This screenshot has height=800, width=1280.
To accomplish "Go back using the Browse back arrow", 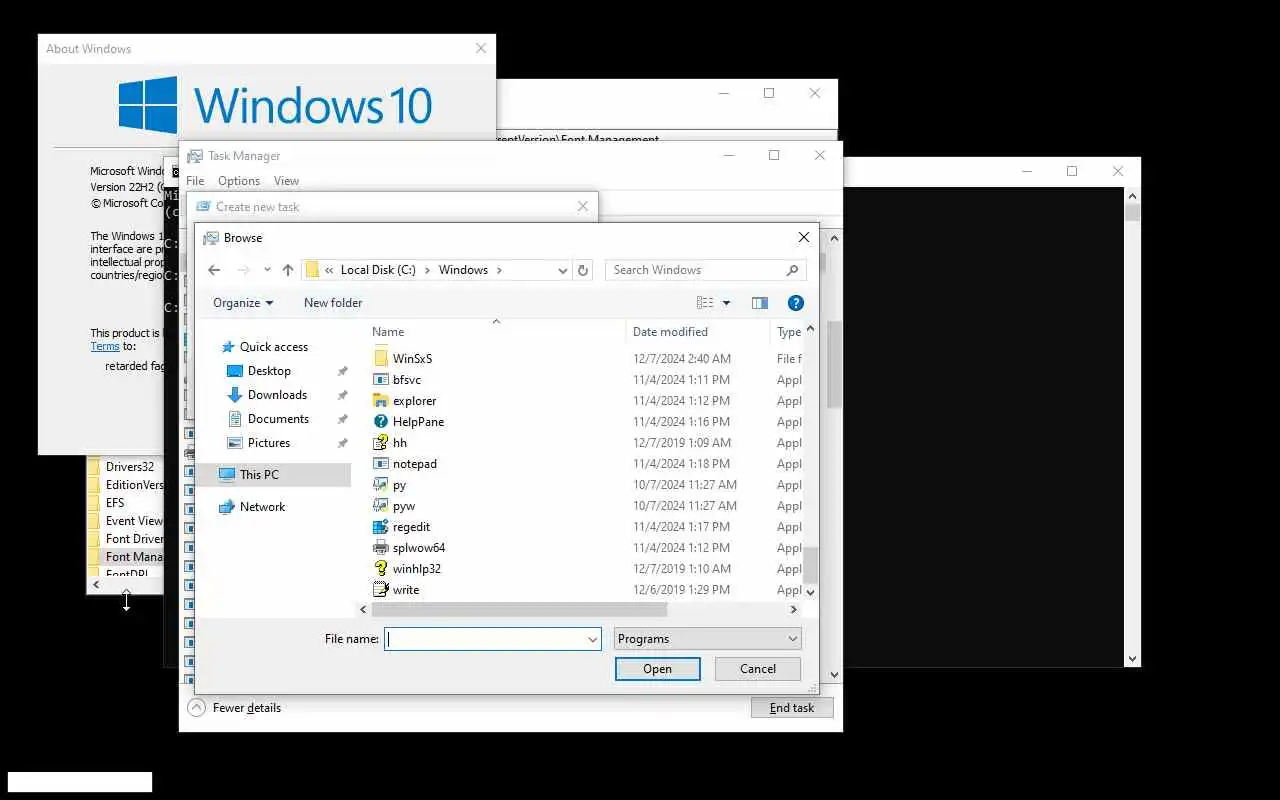I will pyautogui.click(x=214, y=270).
